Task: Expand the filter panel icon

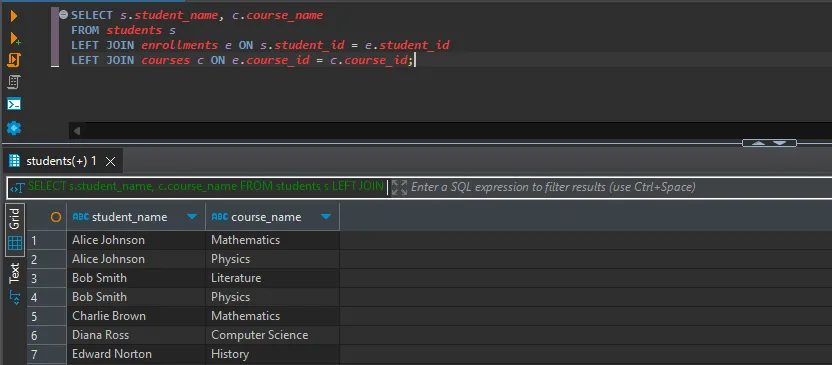Action: 399,187
